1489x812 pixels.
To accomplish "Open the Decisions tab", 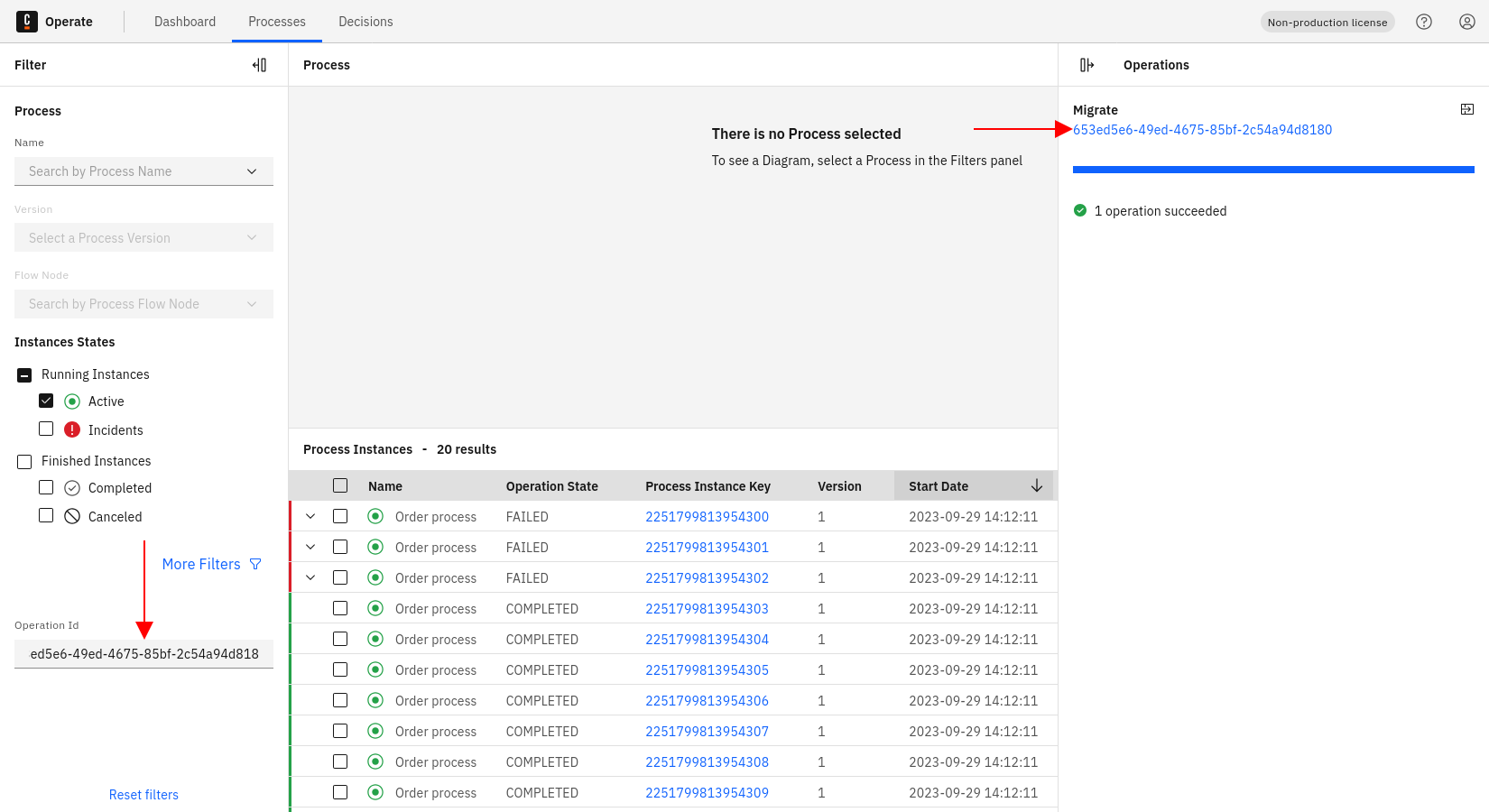I will [365, 22].
